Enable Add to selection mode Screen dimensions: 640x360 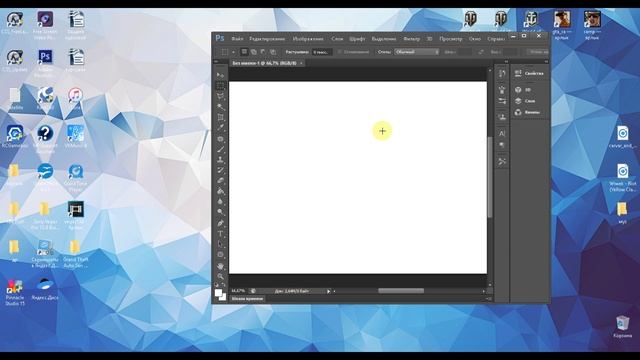pyautogui.click(x=253, y=52)
